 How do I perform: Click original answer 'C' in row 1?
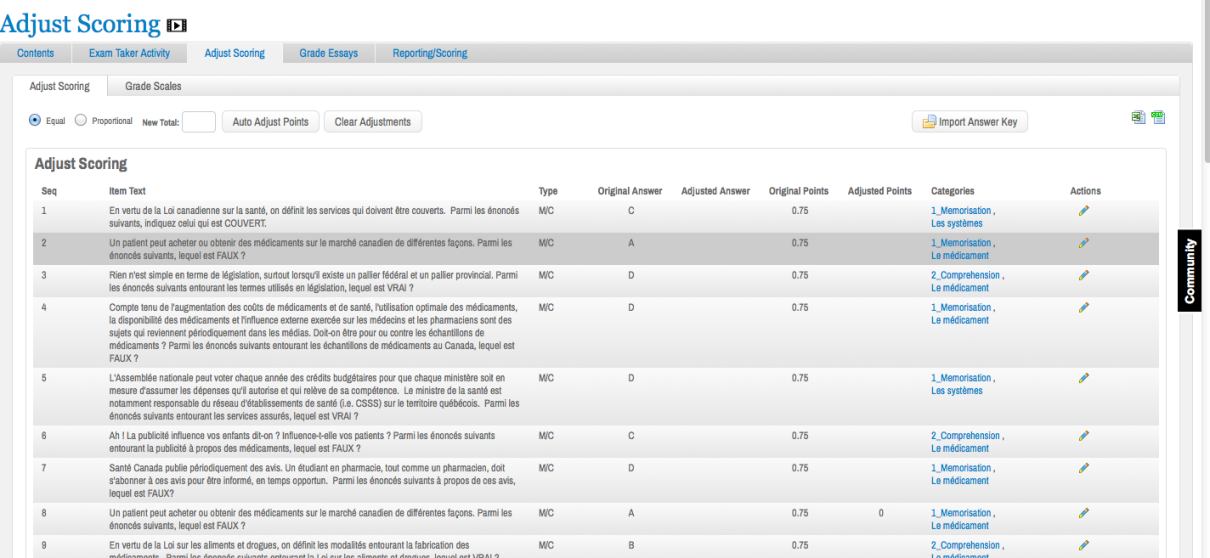(x=631, y=210)
